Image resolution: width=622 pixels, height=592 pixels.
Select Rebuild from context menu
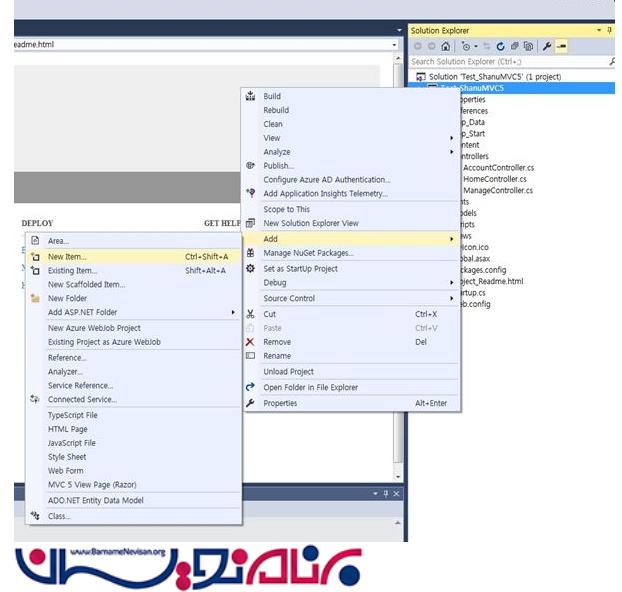[276, 110]
